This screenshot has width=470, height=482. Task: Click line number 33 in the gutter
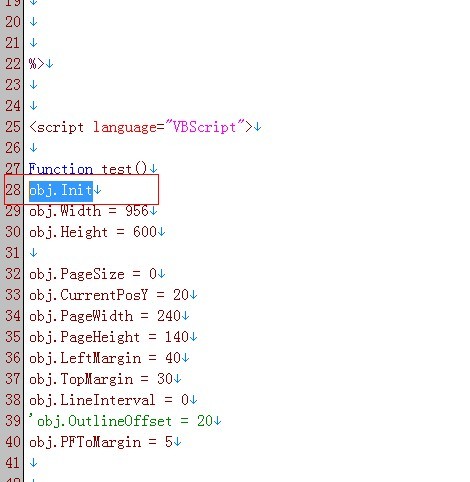pyautogui.click(x=13, y=295)
